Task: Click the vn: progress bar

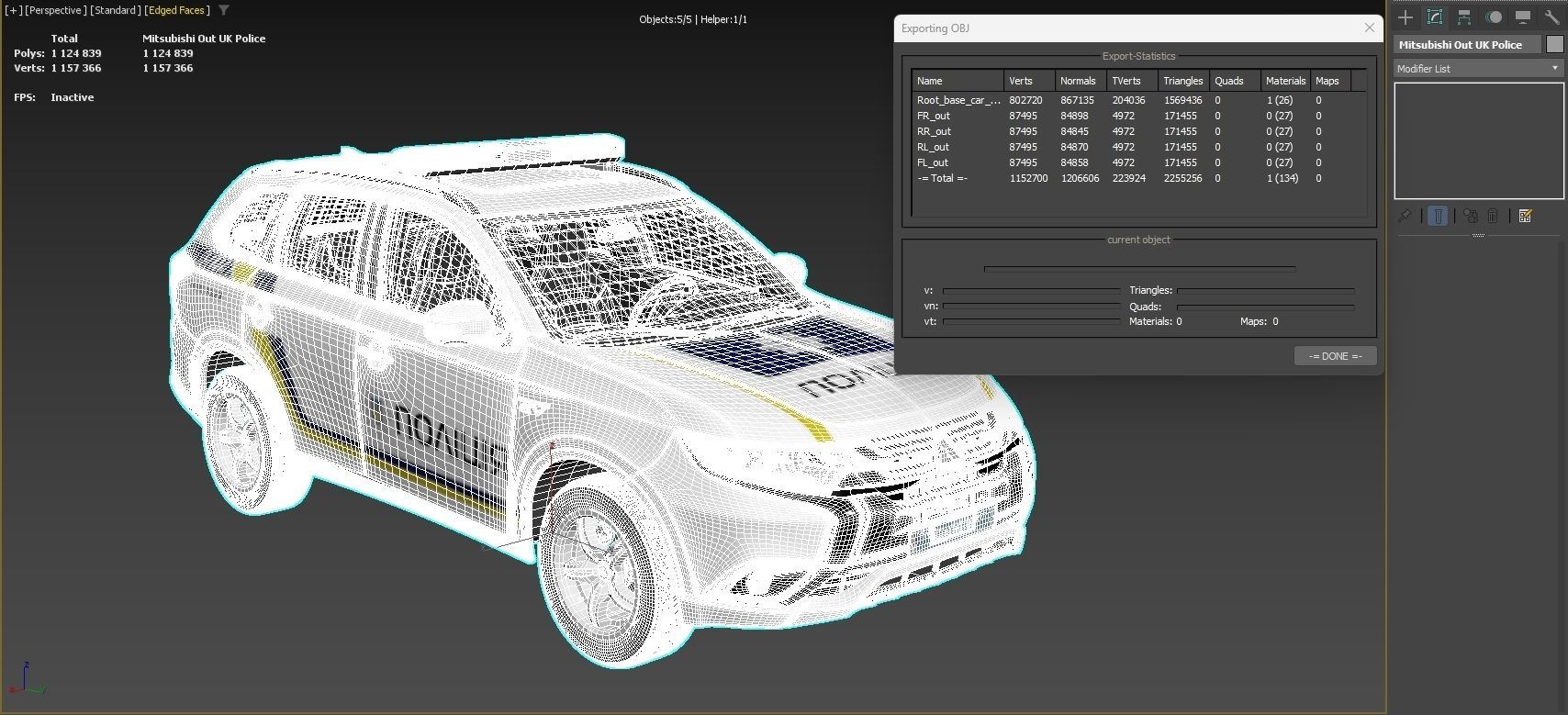Action: pyautogui.click(x=1032, y=307)
